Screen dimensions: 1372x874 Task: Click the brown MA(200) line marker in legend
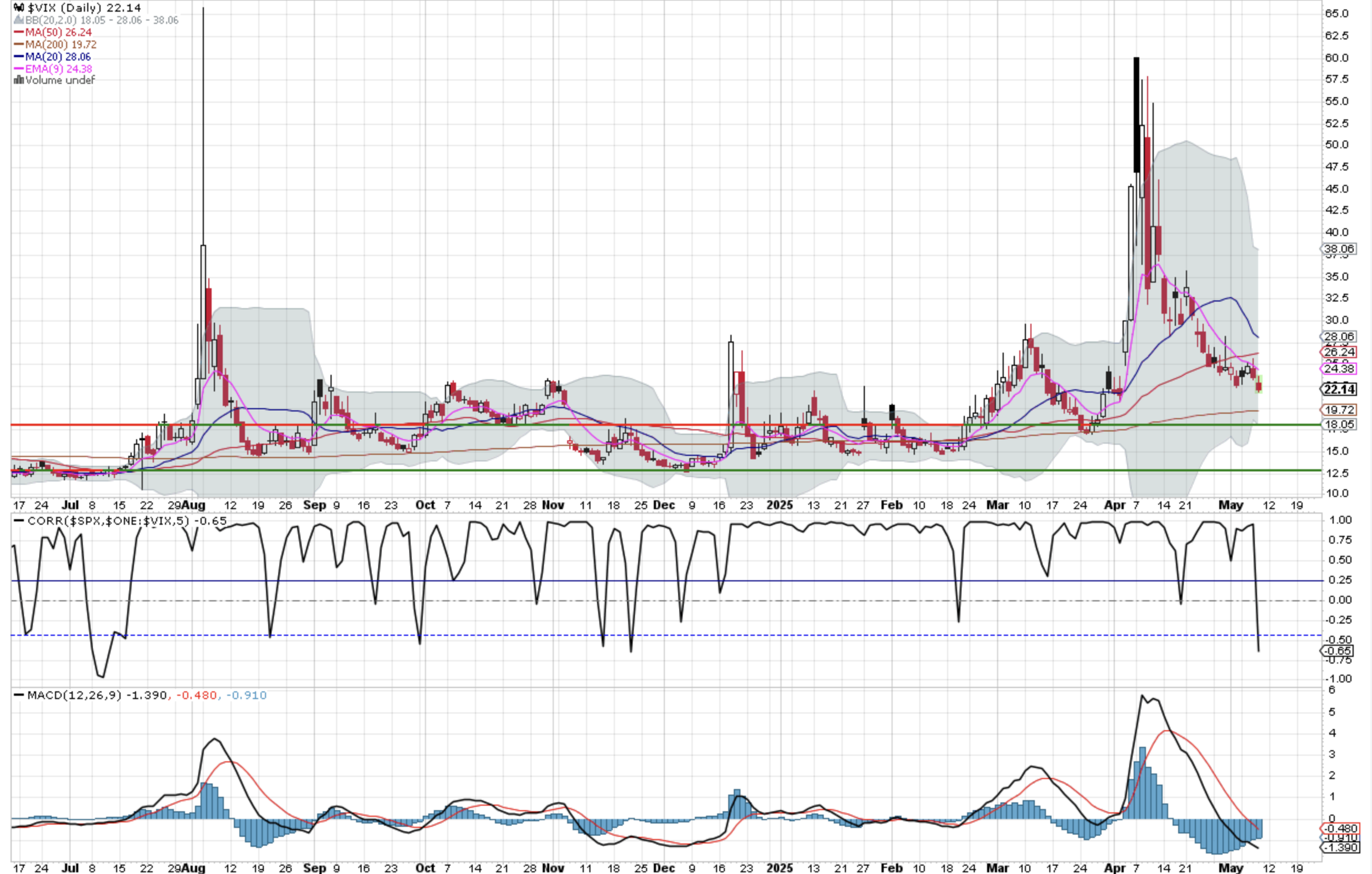click(x=18, y=44)
